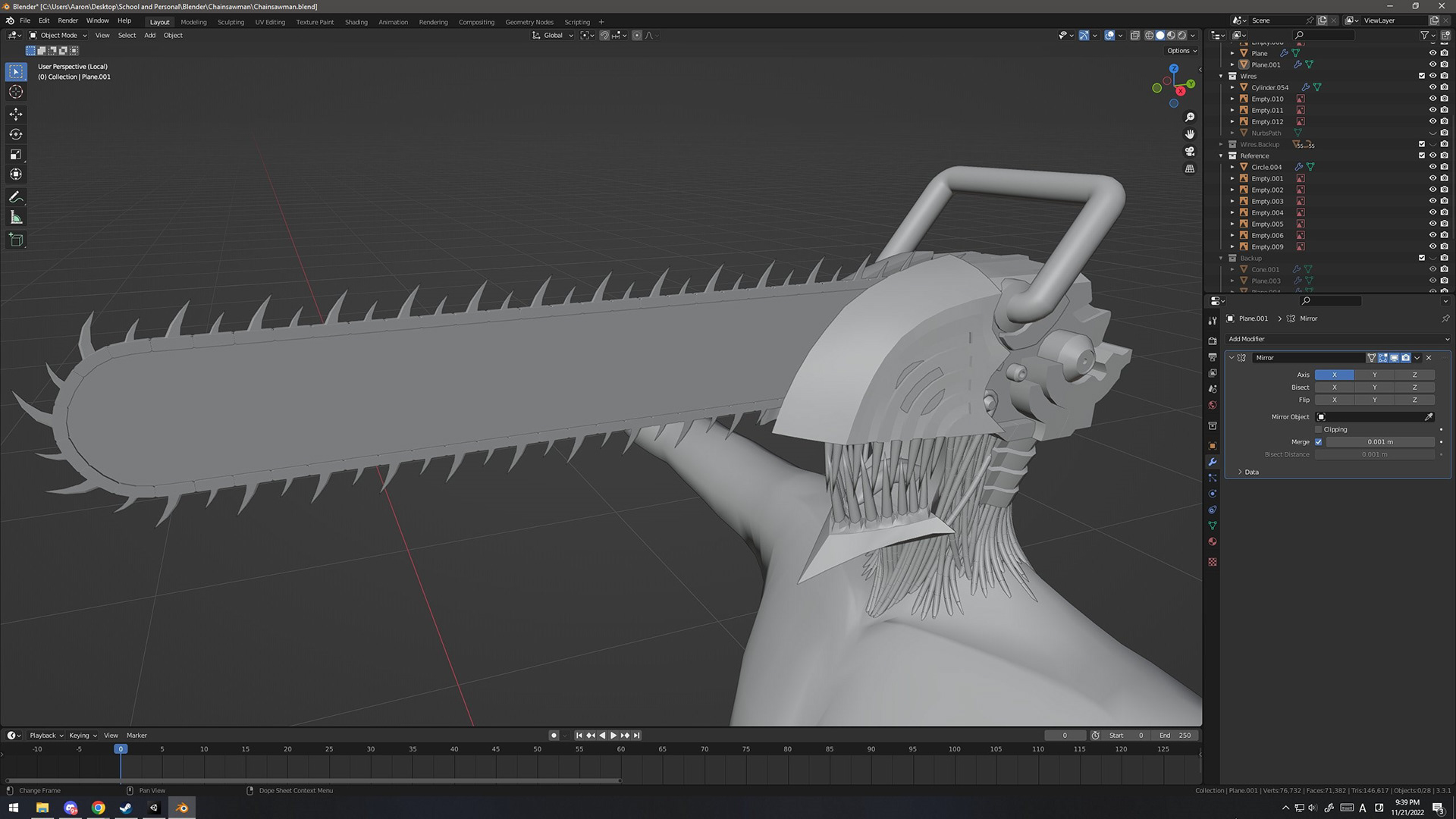This screenshot has width=1456, height=819.
Task: Switch to material preview shading
Action: (x=1171, y=36)
